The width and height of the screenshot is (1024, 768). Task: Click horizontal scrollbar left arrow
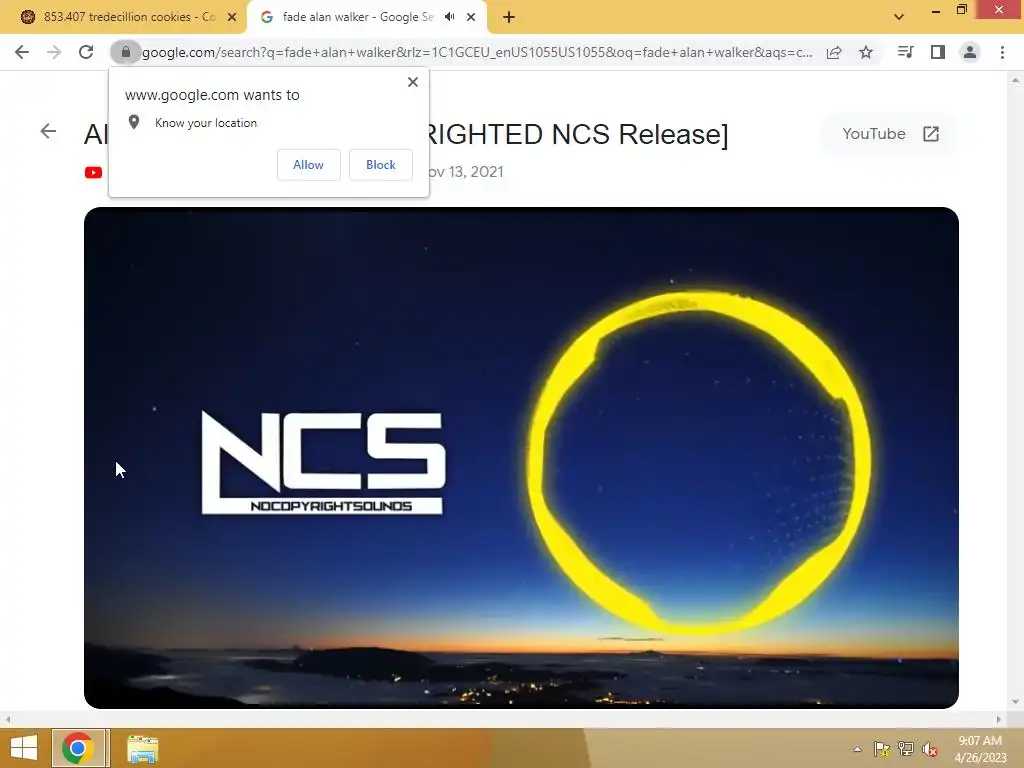(x=7, y=719)
